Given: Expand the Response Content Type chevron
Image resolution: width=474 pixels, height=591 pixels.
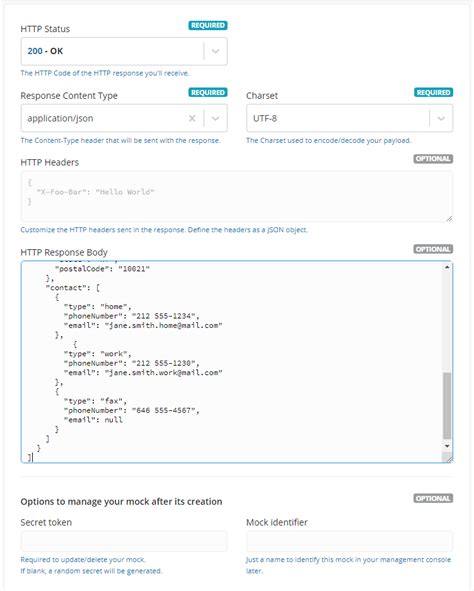Looking at the screenshot, I should 216,118.
